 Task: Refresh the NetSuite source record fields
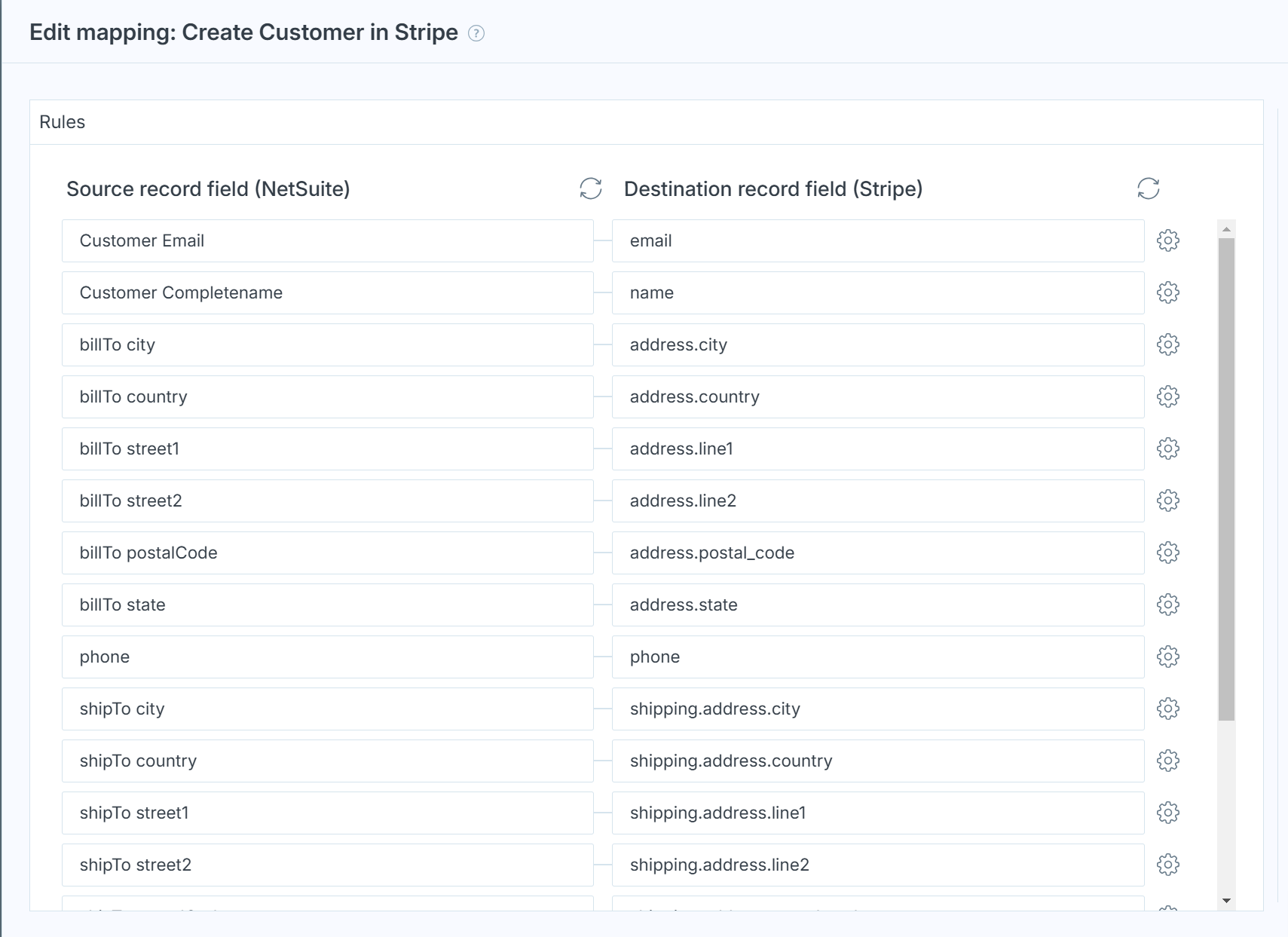coord(590,188)
